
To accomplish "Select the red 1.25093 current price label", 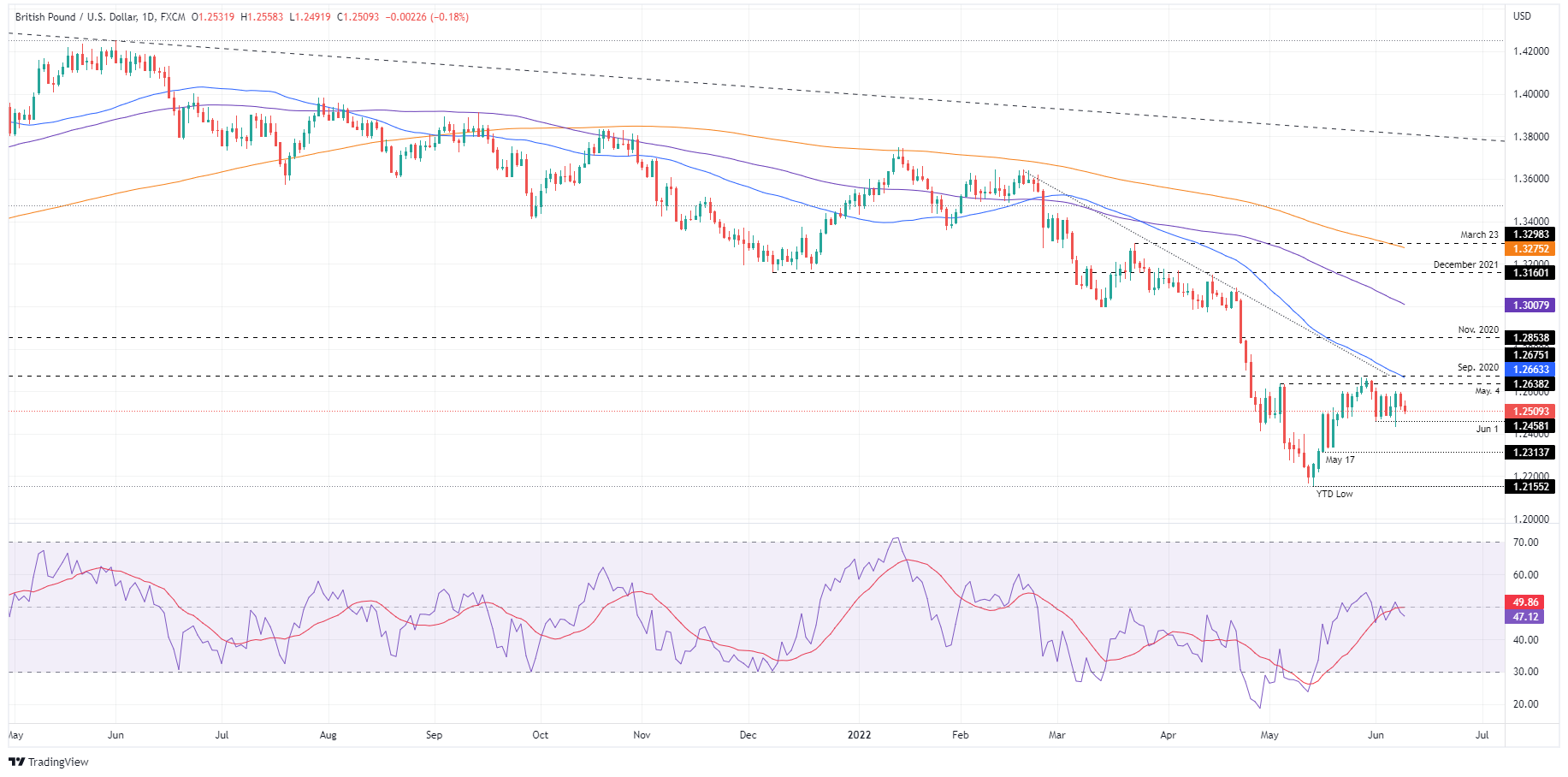I will pyautogui.click(x=1531, y=412).
